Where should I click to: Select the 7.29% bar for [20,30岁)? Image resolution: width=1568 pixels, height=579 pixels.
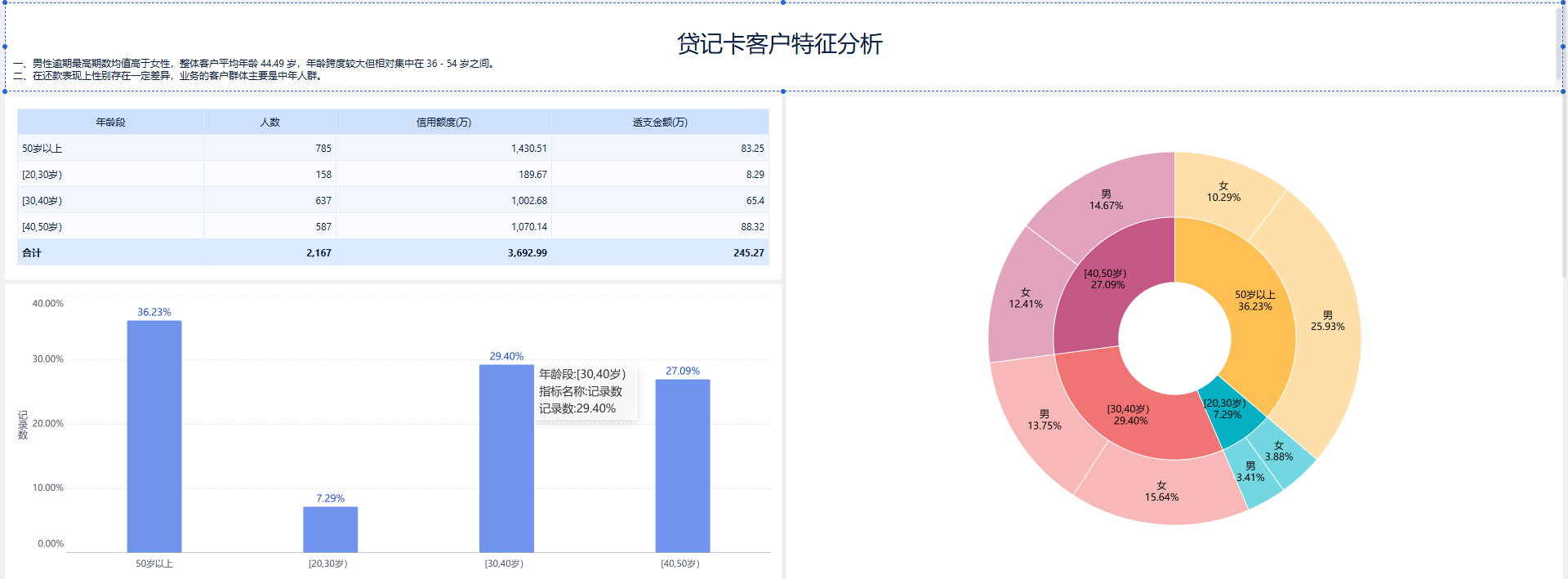coord(330,529)
